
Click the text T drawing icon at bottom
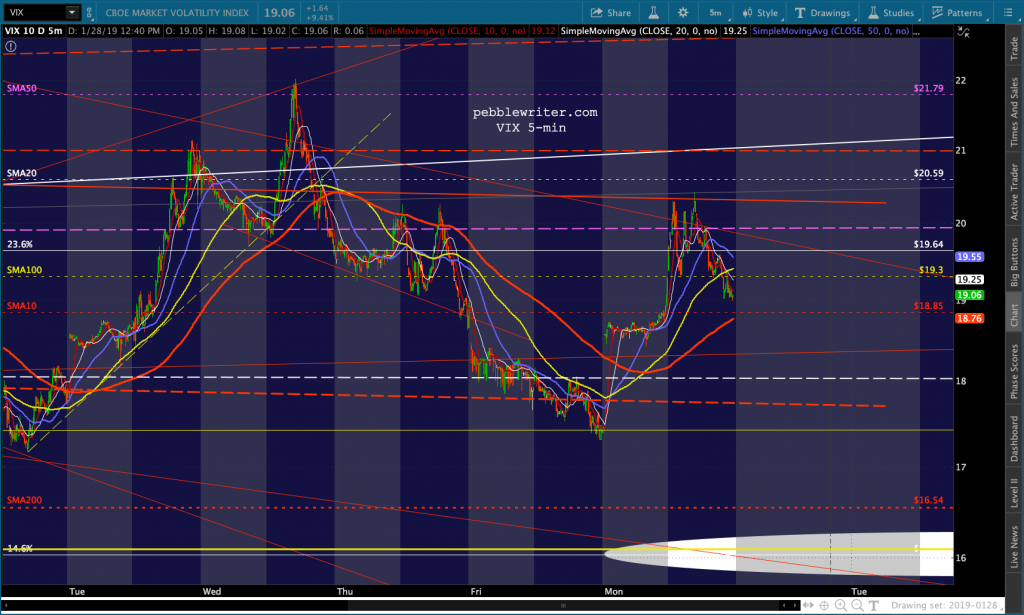click(873, 605)
